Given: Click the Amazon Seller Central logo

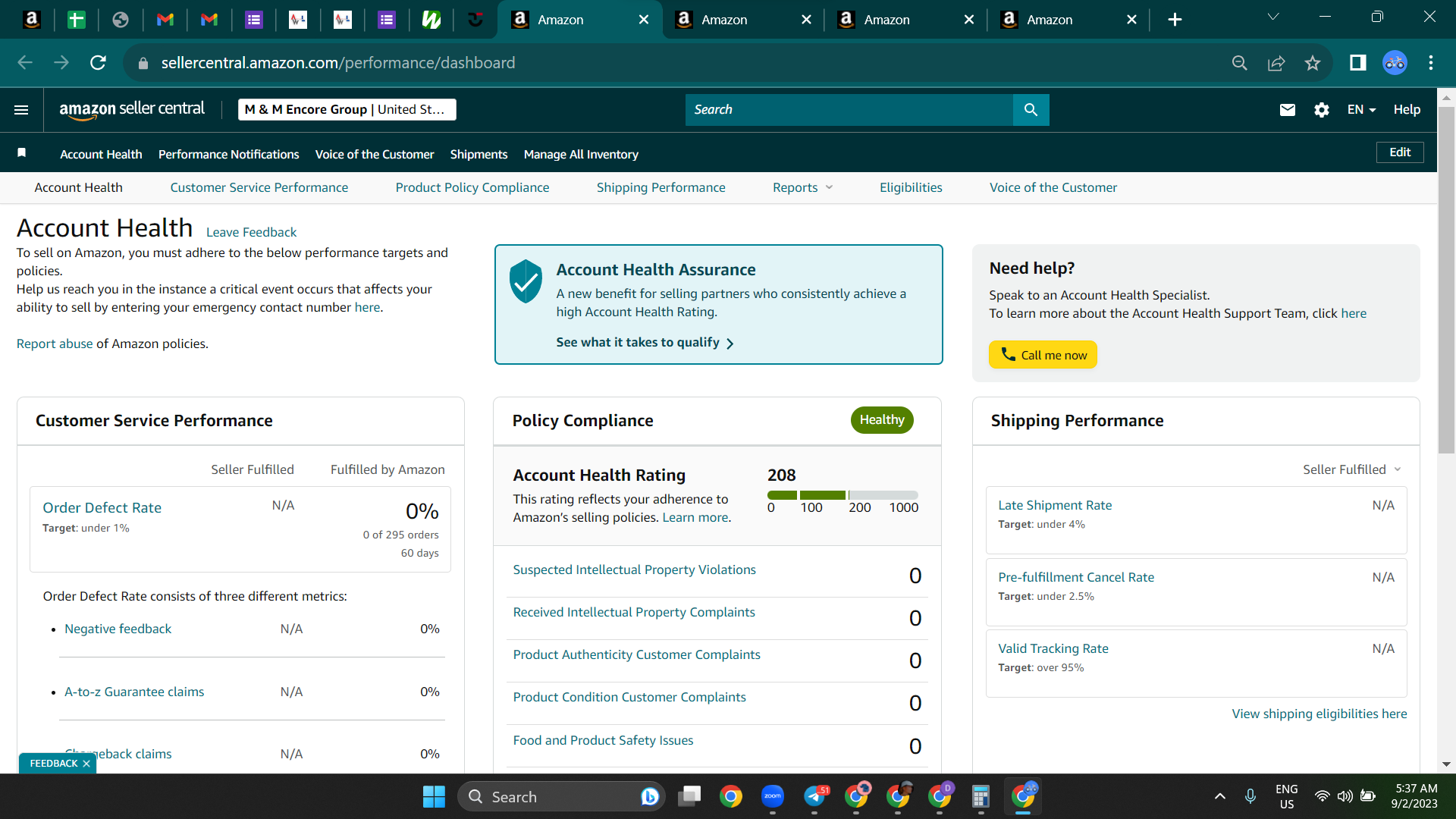Looking at the screenshot, I should (x=132, y=109).
